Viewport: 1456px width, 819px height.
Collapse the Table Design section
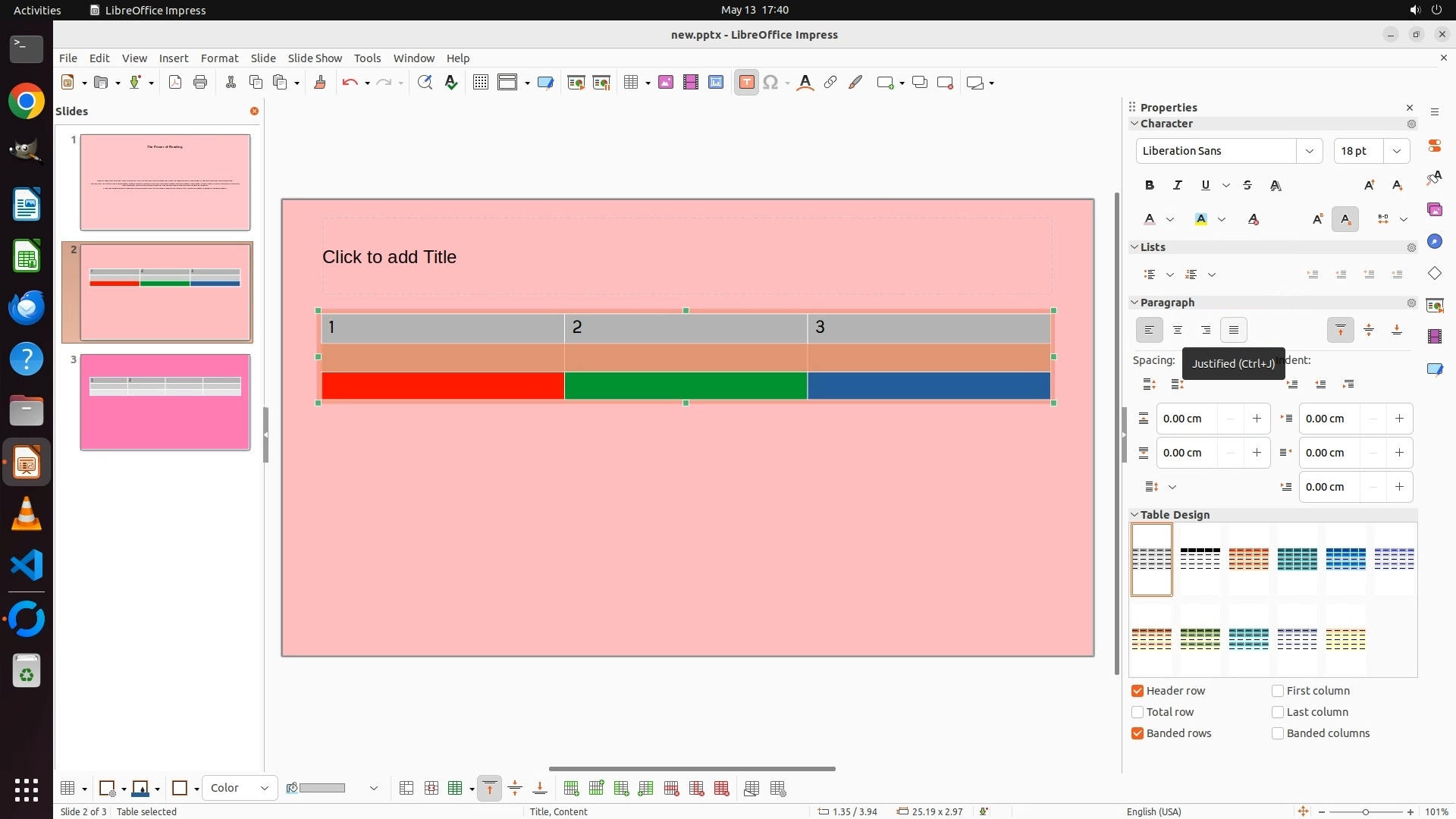pos(1134,515)
